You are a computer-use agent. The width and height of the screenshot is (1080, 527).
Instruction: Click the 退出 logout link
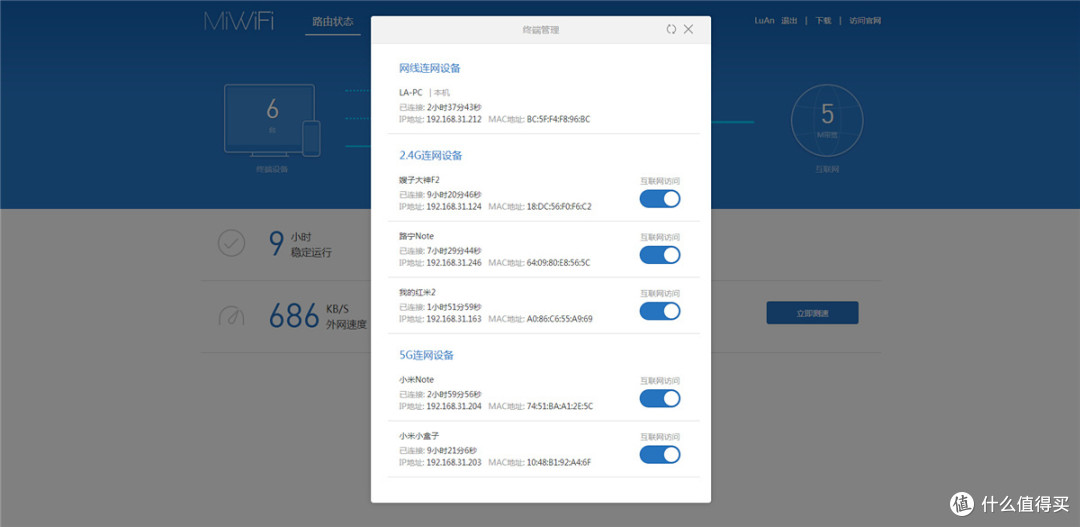coord(789,21)
